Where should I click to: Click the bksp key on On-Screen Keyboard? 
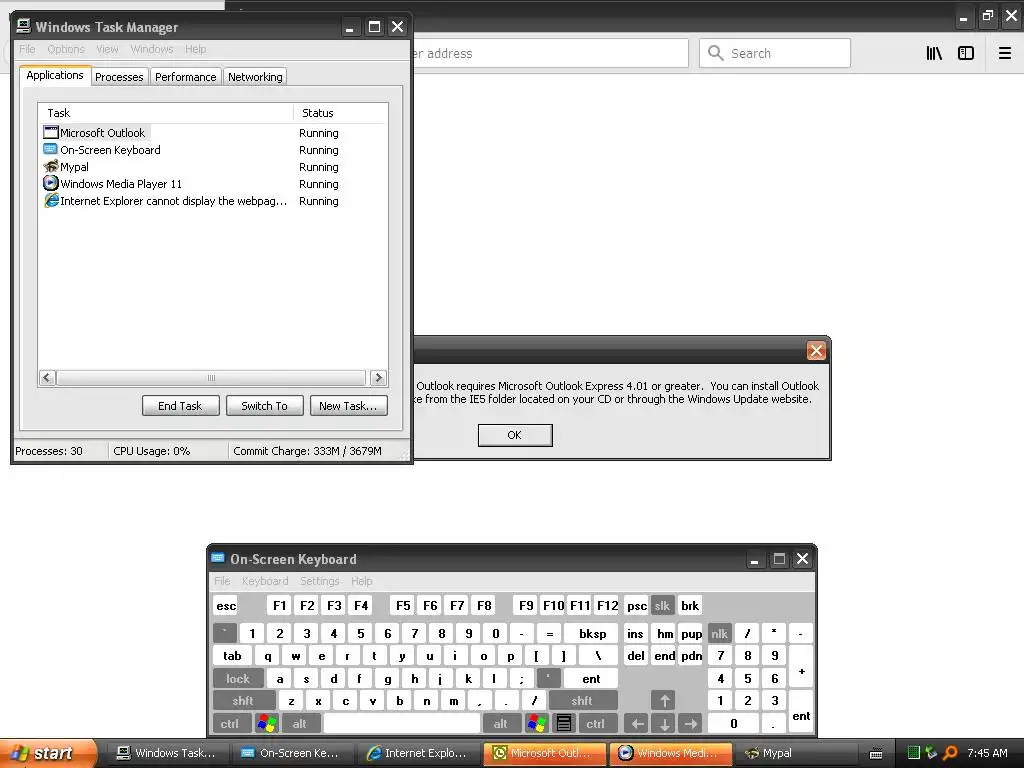pyautogui.click(x=592, y=633)
